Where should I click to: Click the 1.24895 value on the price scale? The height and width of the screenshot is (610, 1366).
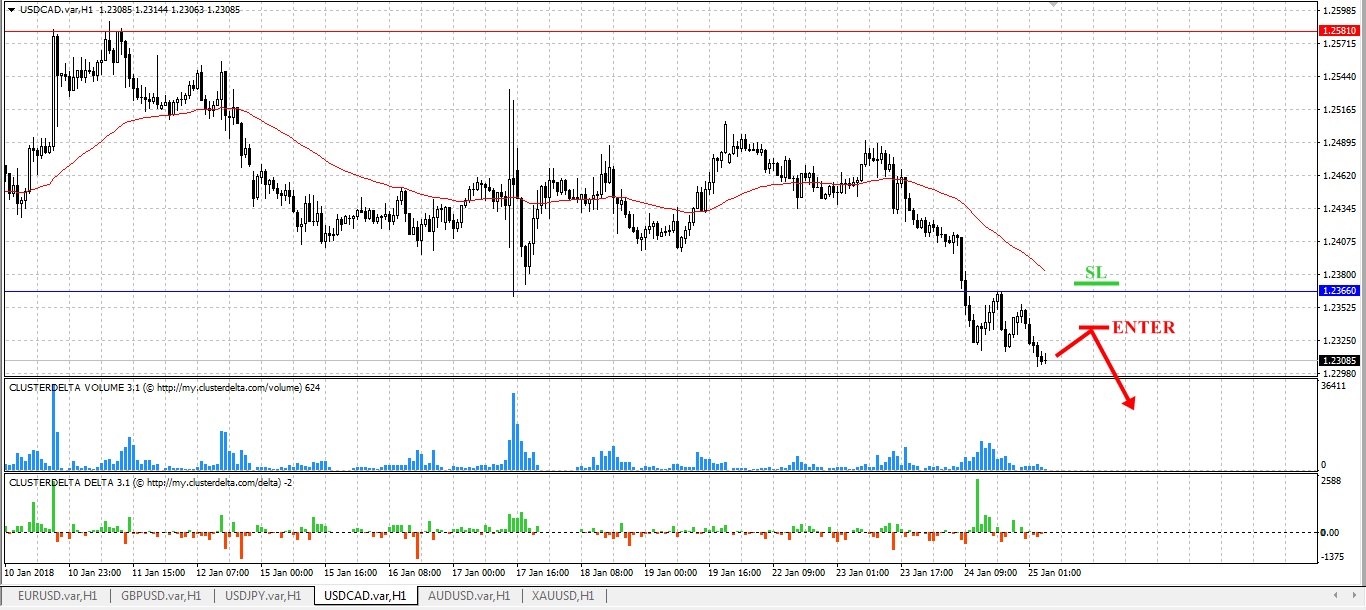[x=1339, y=143]
